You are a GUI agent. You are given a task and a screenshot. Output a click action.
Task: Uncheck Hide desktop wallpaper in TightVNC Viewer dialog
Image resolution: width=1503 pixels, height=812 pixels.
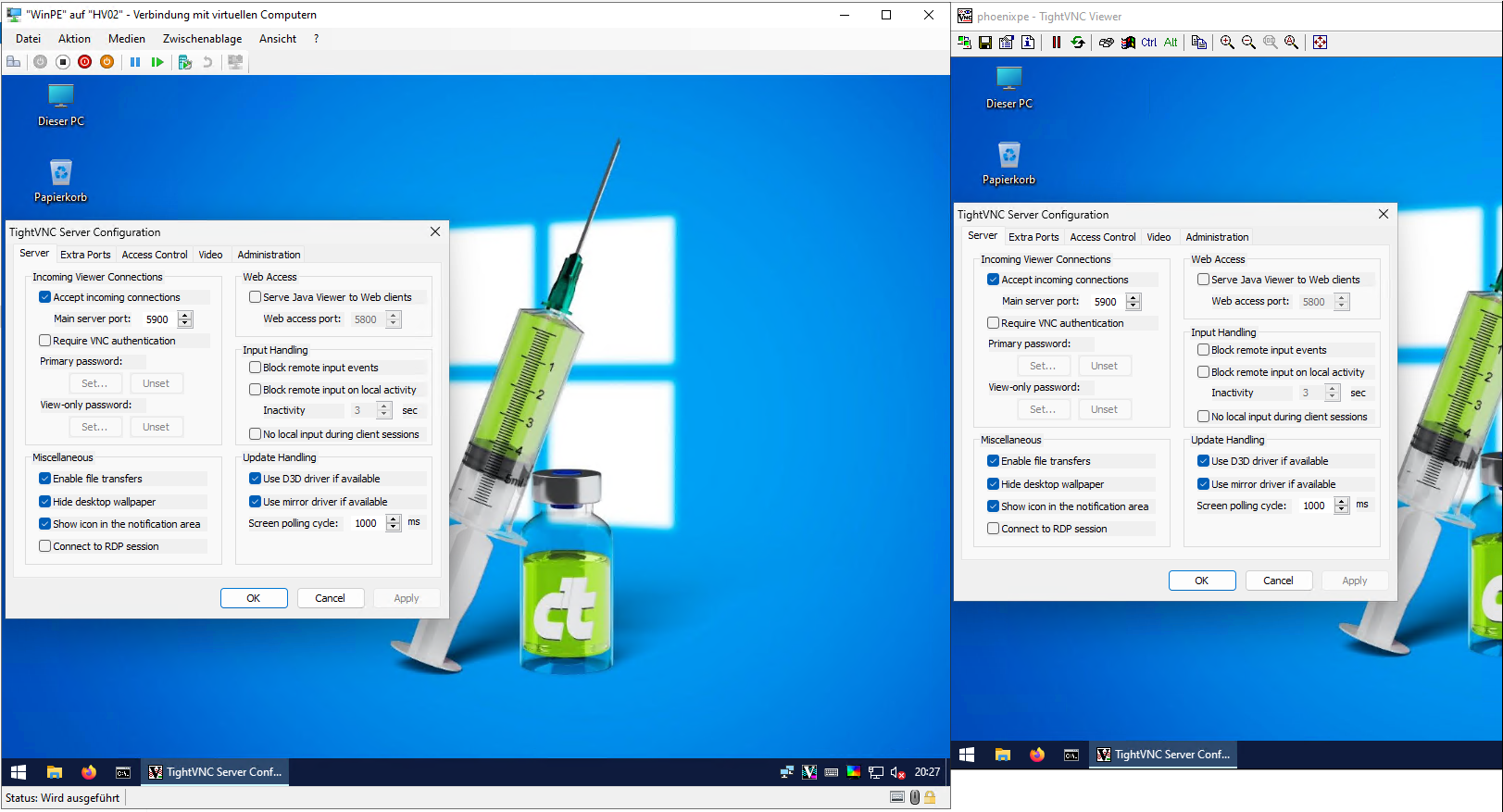[x=994, y=484]
